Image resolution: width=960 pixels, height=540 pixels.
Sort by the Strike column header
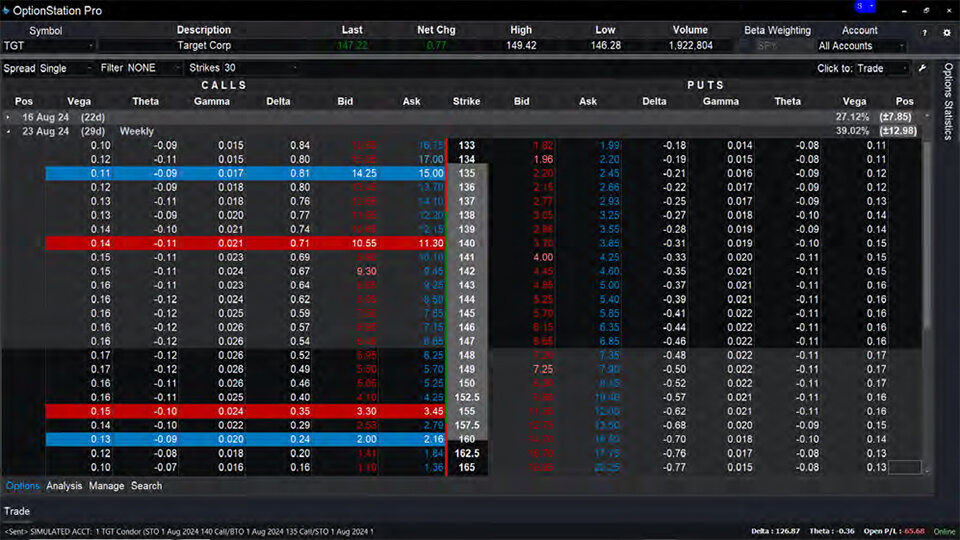click(466, 102)
